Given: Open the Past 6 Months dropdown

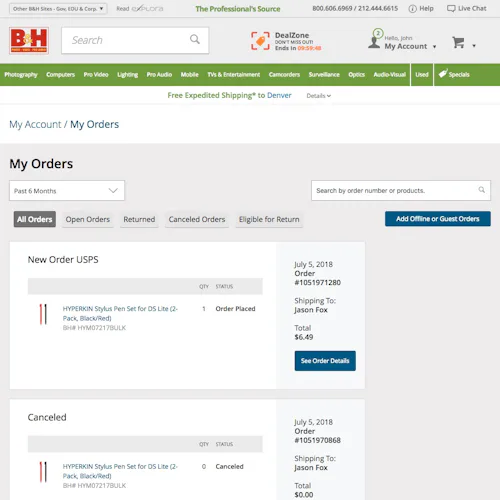Looking at the screenshot, I should [67, 191].
